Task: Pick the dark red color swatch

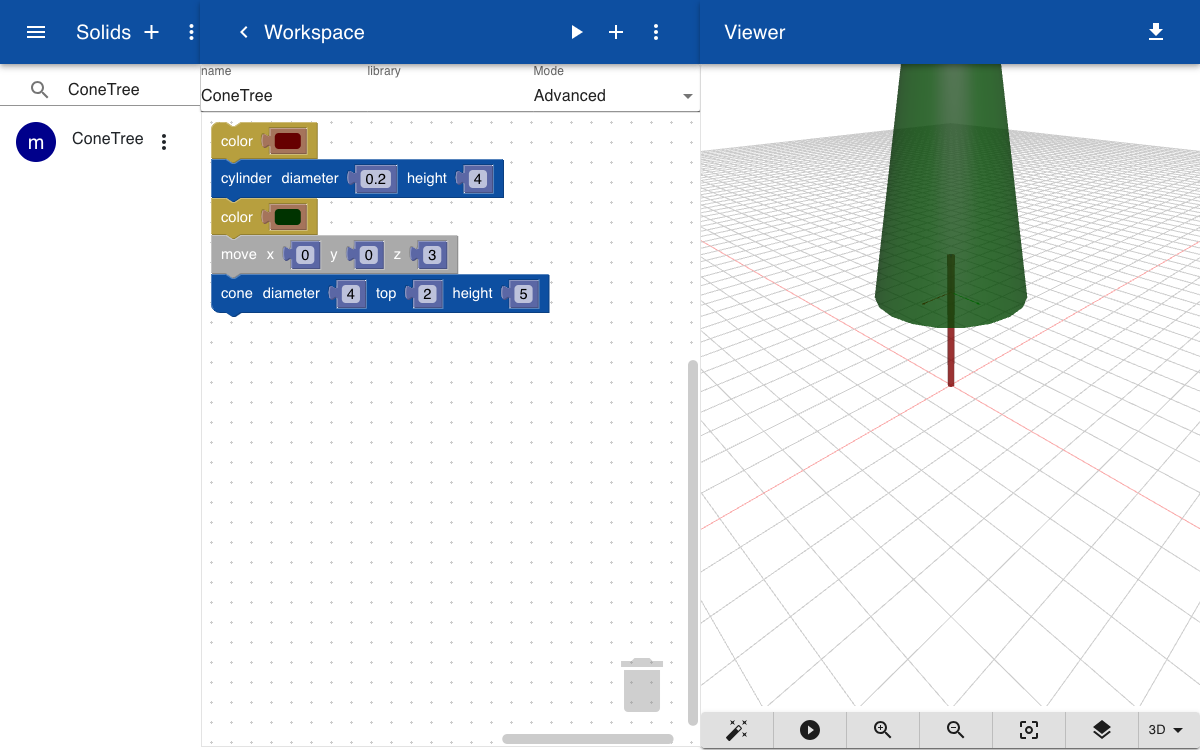Action: (x=288, y=142)
